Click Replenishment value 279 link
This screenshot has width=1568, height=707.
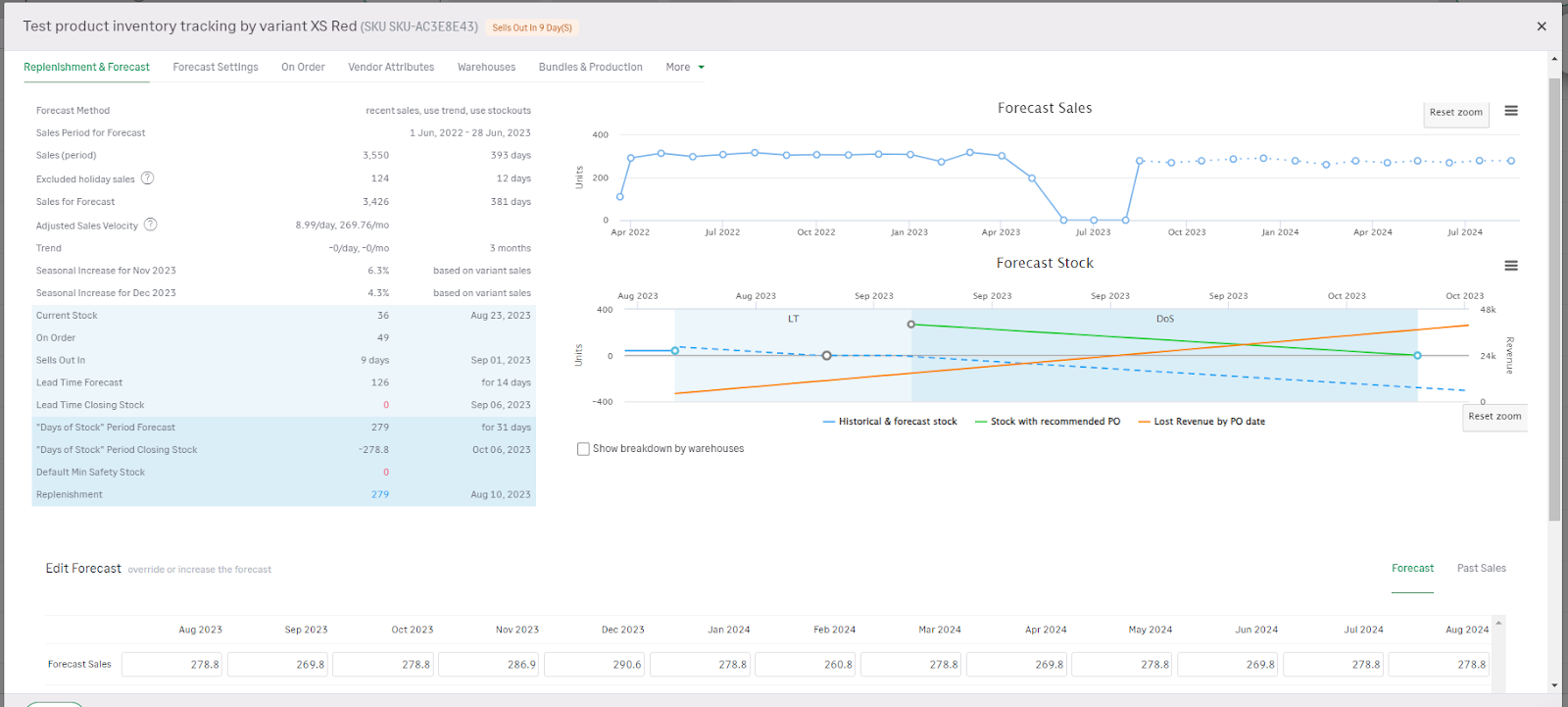pyautogui.click(x=380, y=495)
